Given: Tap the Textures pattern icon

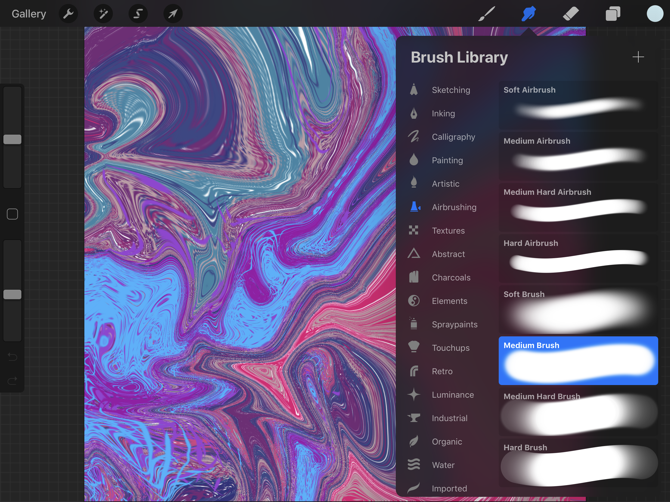Looking at the screenshot, I should coord(414,230).
